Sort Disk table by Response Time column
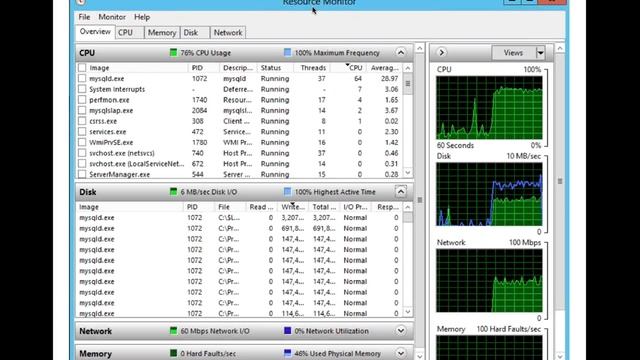The height and width of the screenshot is (360, 640). pyautogui.click(x=387, y=207)
